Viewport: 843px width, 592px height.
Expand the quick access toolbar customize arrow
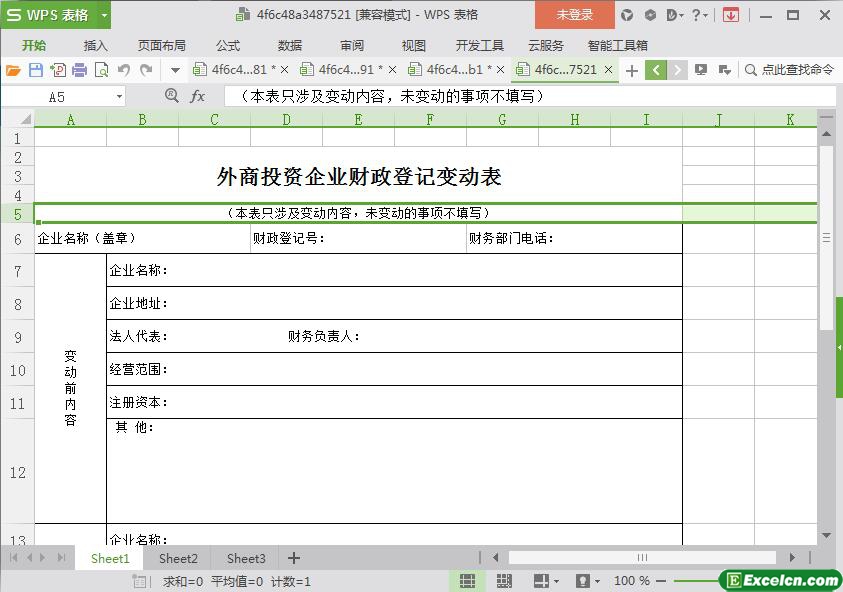click(x=175, y=70)
